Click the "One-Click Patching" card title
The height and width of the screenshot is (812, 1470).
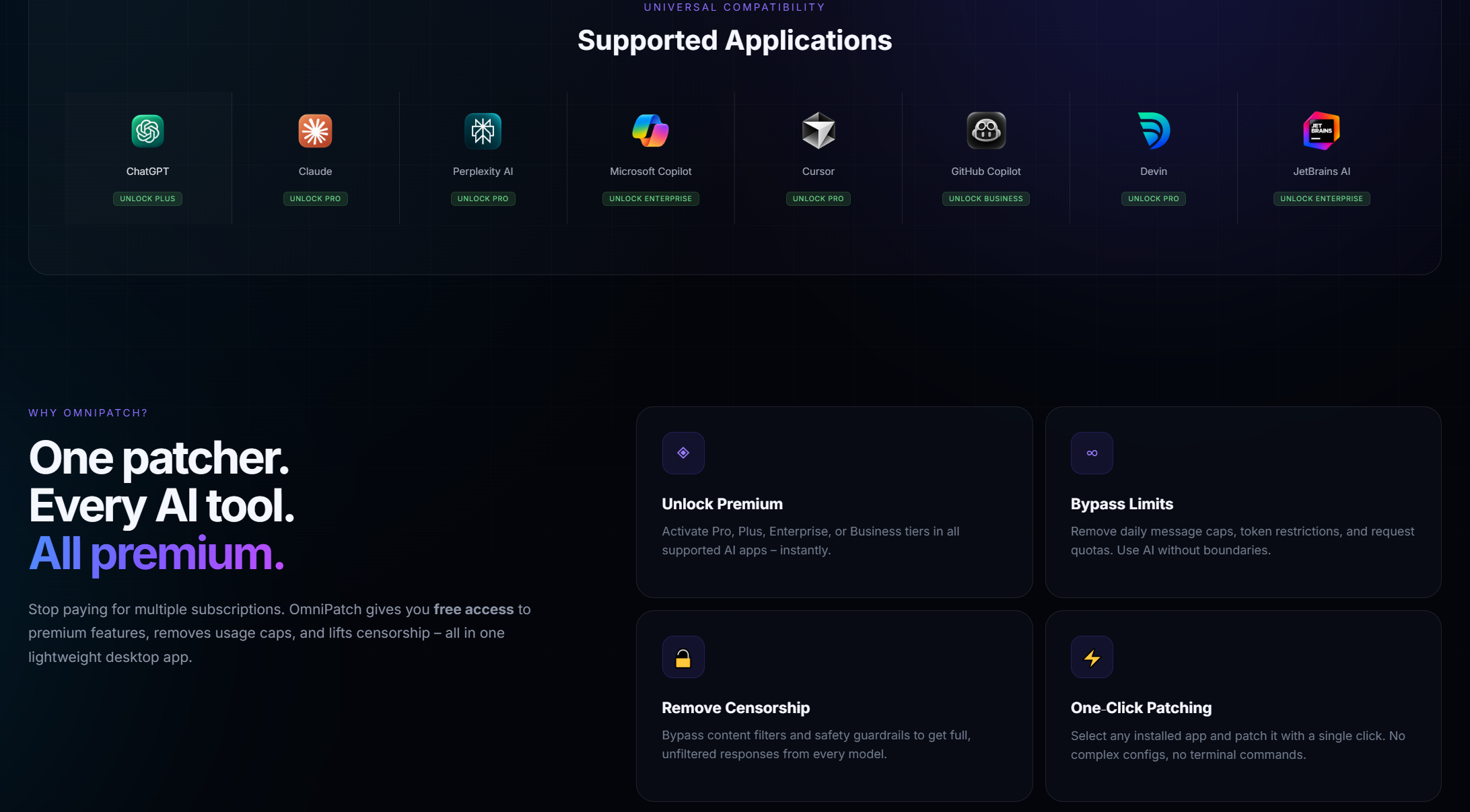1141,708
